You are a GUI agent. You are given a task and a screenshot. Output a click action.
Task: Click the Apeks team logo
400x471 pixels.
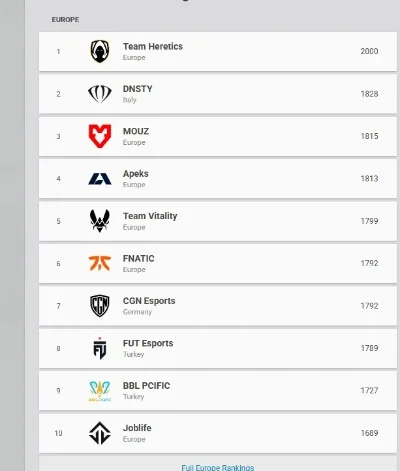[x=100, y=179]
